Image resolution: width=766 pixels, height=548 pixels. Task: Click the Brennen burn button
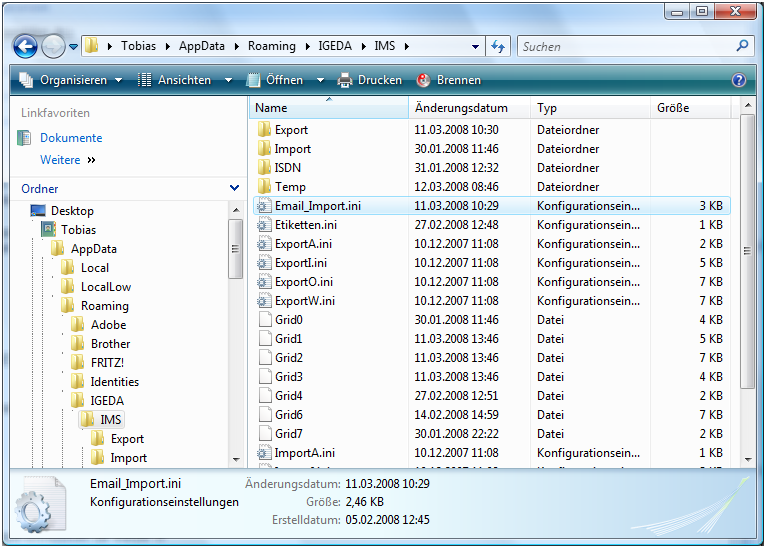click(x=448, y=80)
